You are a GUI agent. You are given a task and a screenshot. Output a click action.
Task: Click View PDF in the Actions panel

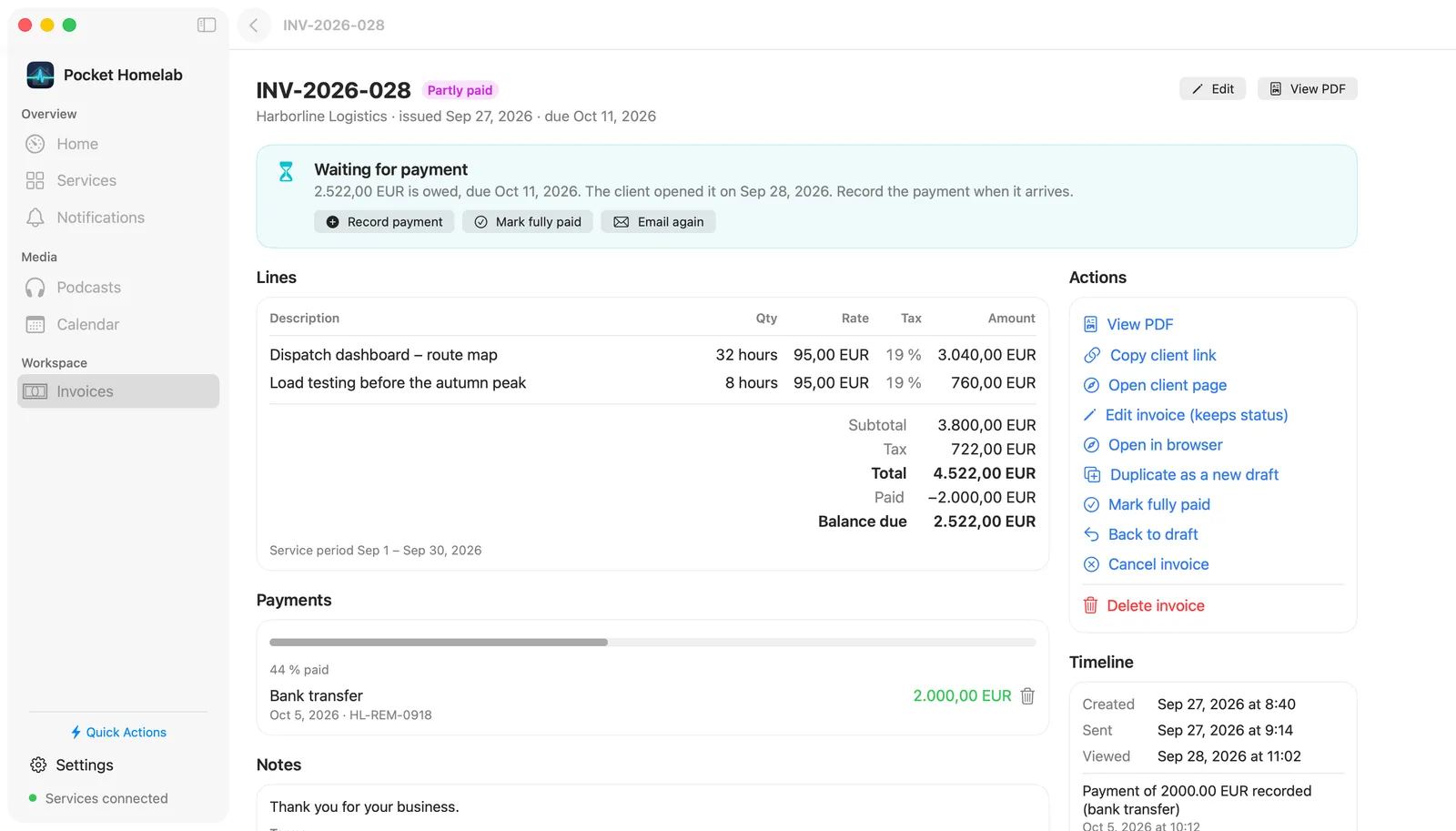click(1128, 324)
